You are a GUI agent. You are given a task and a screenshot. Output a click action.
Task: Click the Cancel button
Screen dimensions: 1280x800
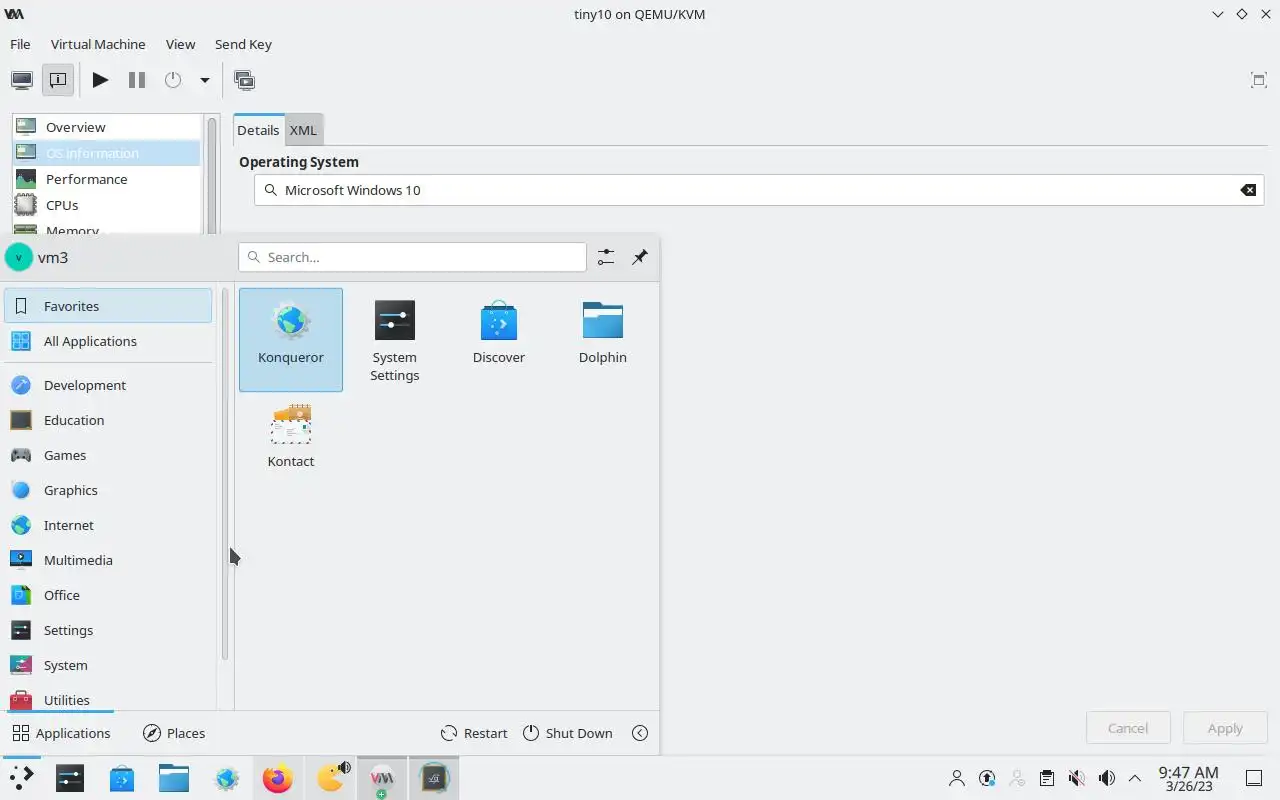(1128, 728)
